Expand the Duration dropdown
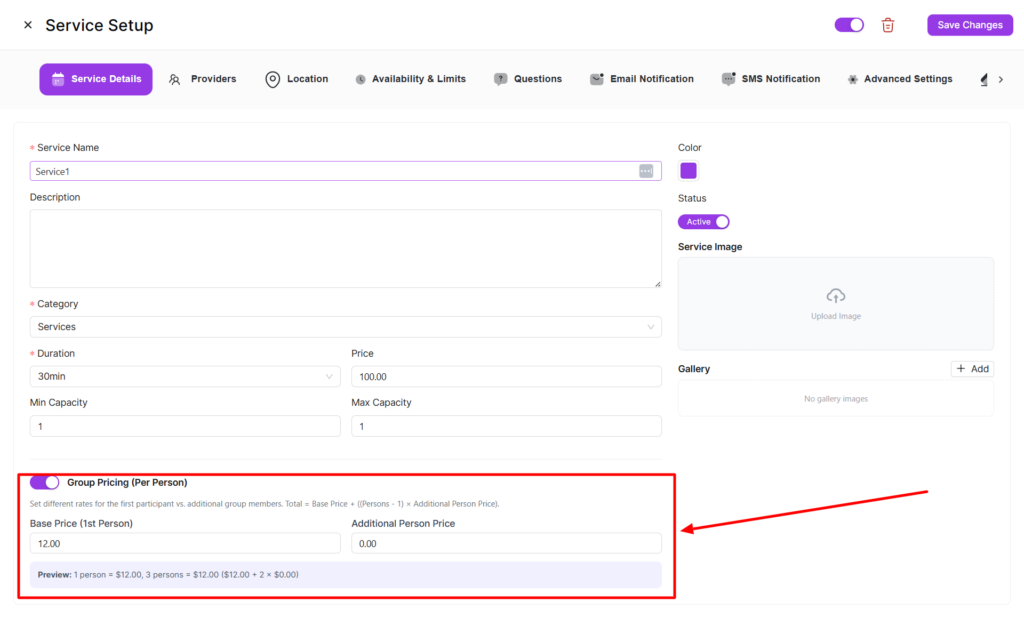This screenshot has height=618, width=1024. 185,376
